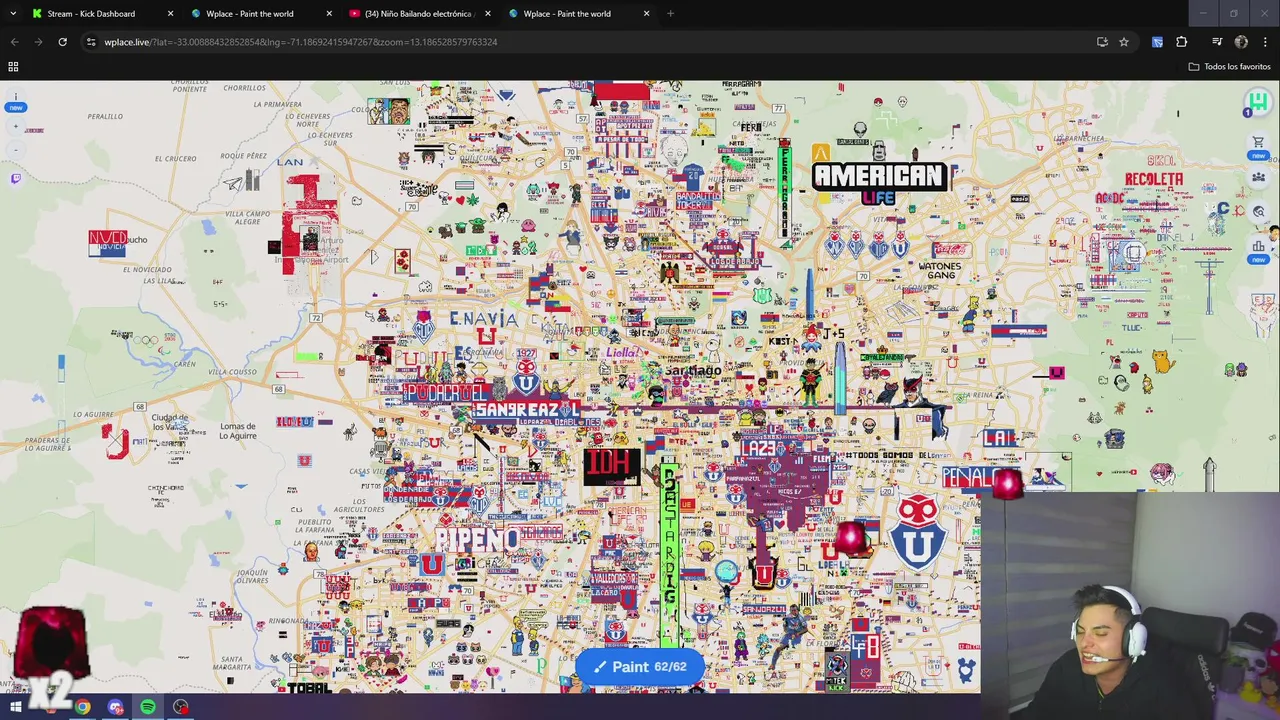Reload the current page

62,42
